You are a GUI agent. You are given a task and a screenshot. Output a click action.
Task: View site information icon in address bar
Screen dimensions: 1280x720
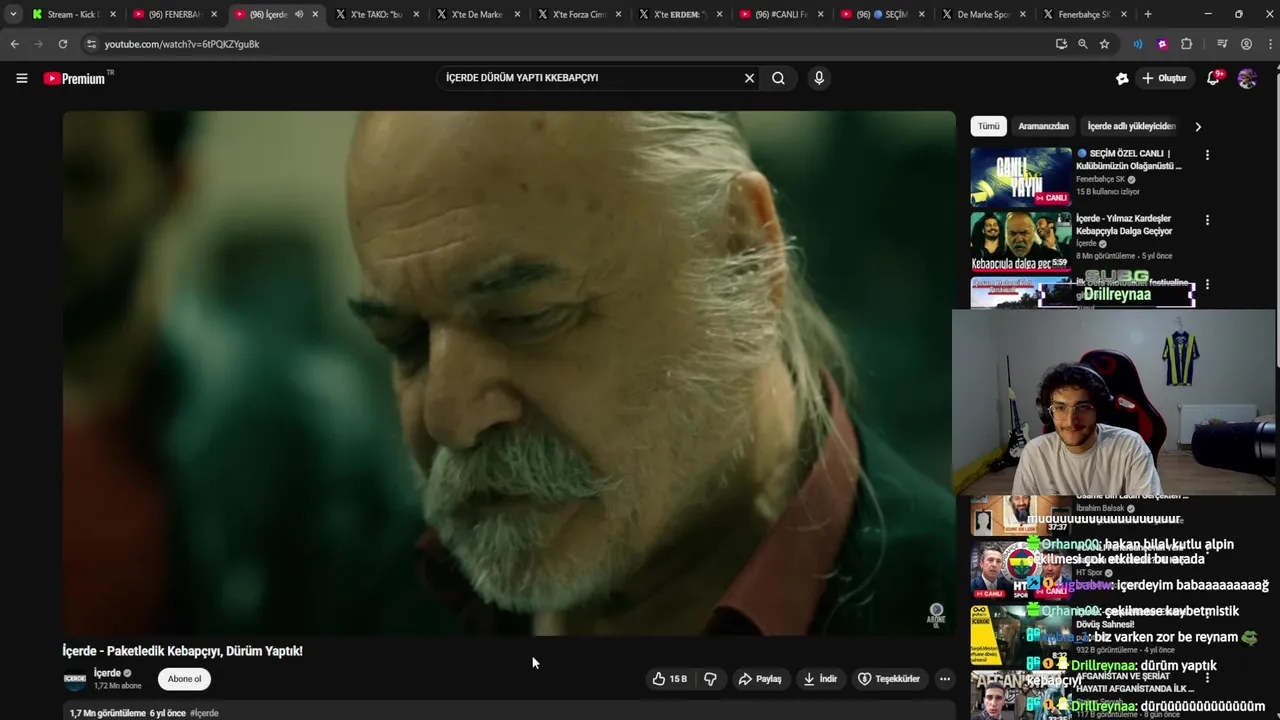91,44
